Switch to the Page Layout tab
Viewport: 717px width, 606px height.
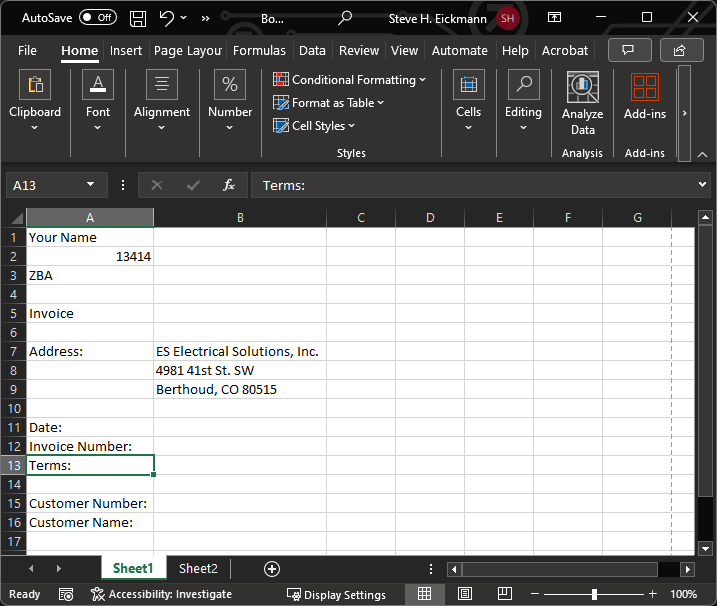[187, 50]
